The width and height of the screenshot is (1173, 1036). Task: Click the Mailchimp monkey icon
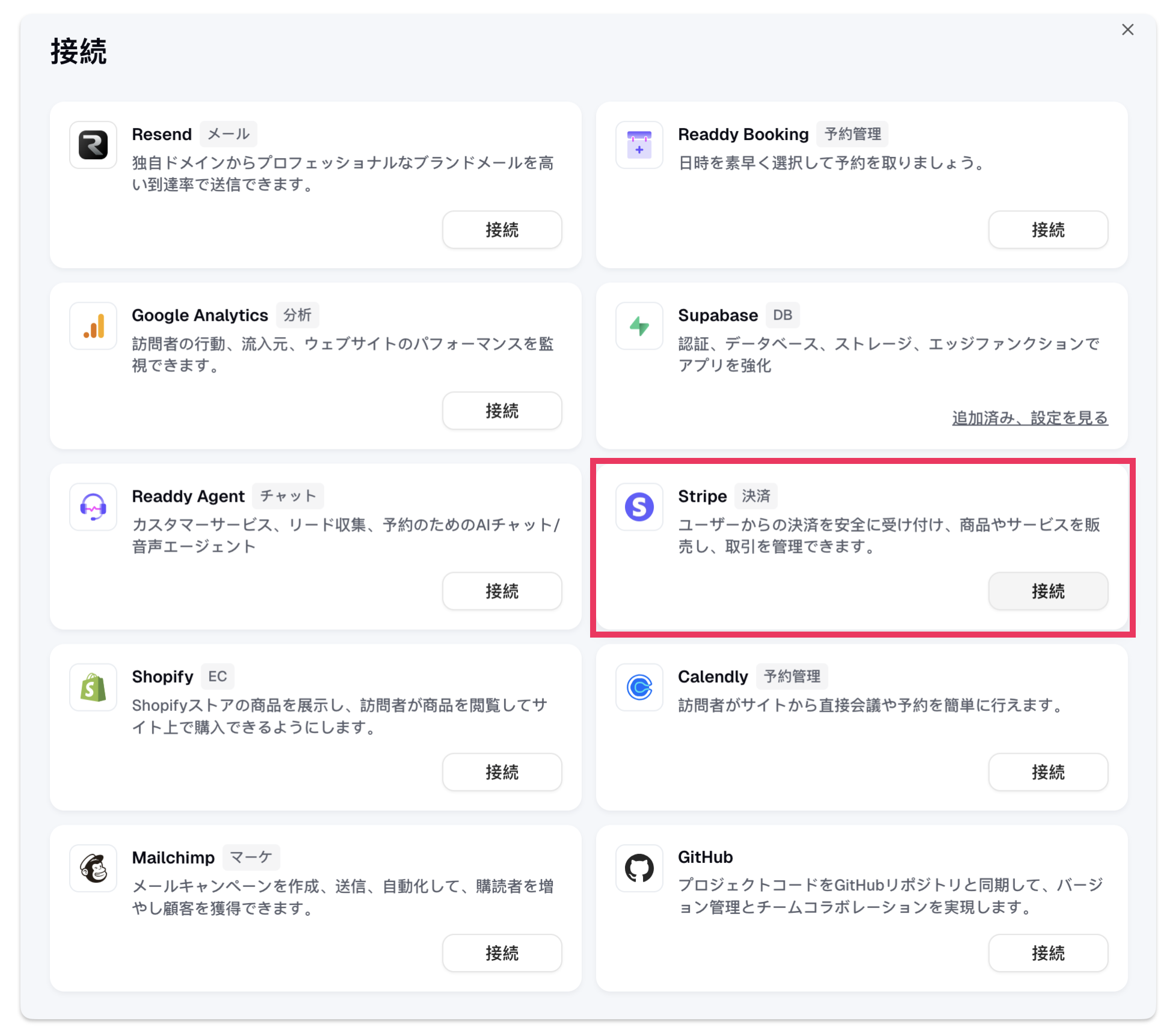coord(93,868)
